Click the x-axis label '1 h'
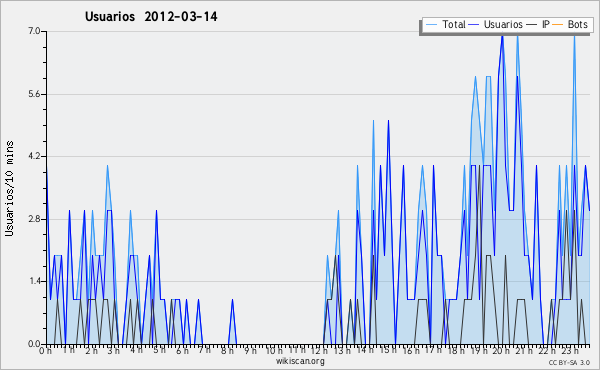Viewport: 600px width, 370px height. 69,350
